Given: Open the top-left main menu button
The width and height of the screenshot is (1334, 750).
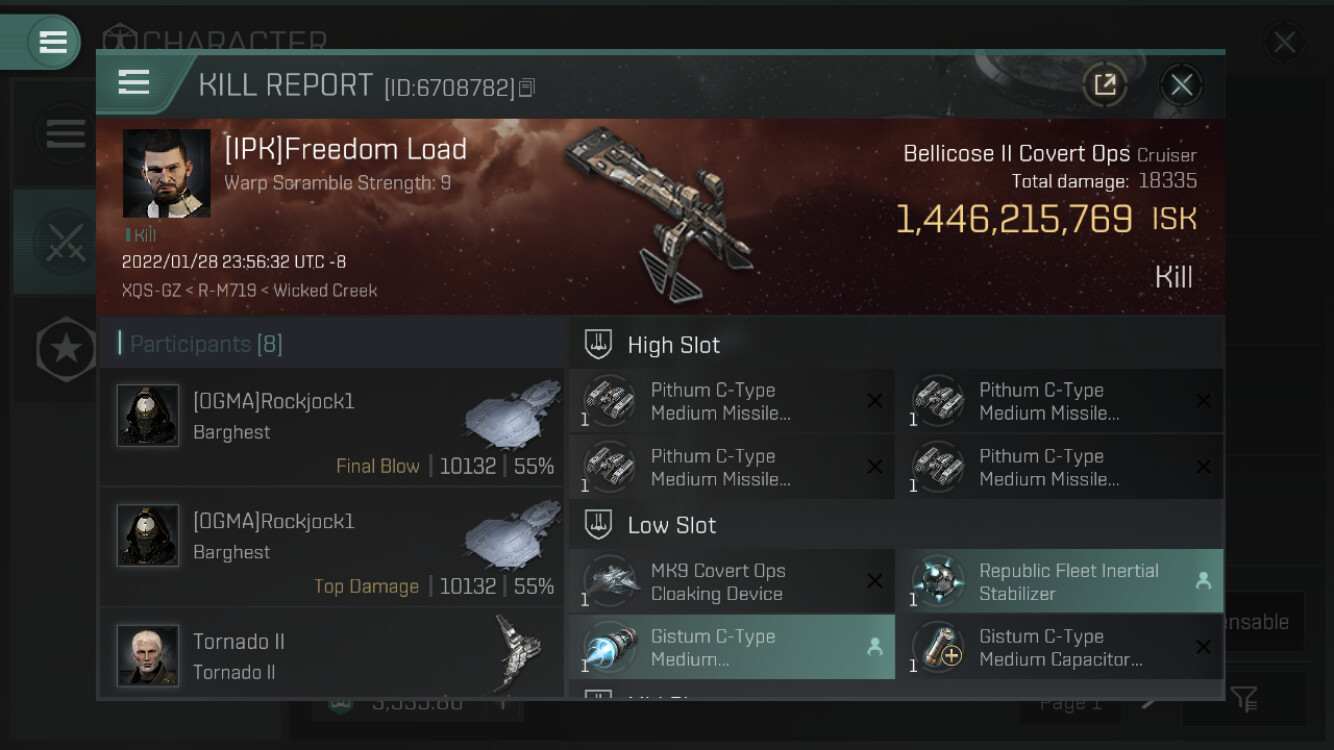Looking at the screenshot, I should pos(51,42).
